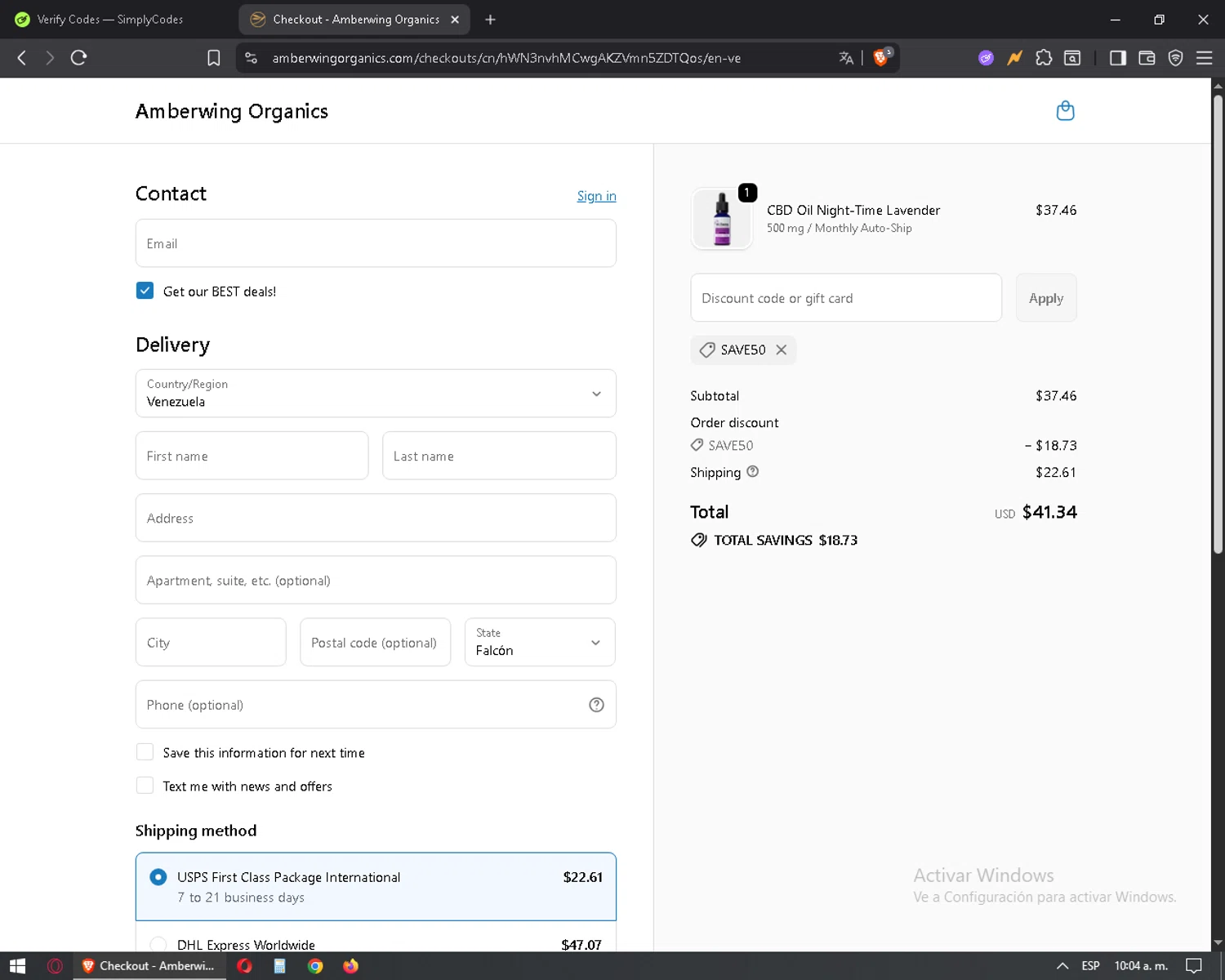Screen dimensions: 1225x980
Task: Toggle the browser sidebar panel icon
Action: [x=1118, y=58]
